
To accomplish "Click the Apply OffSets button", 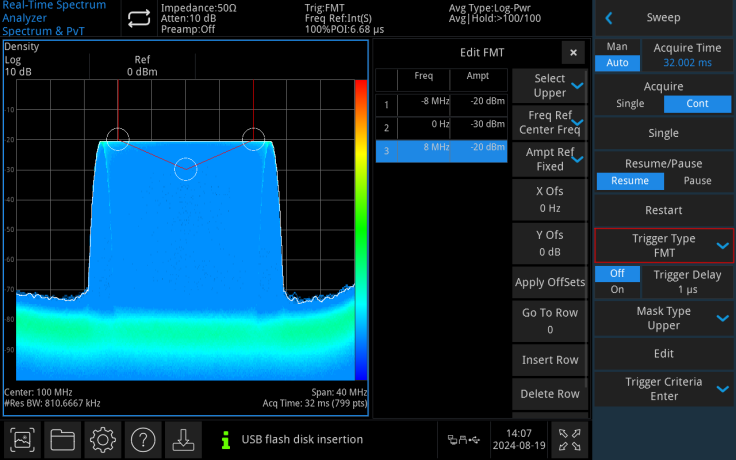I will click(x=549, y=282).
